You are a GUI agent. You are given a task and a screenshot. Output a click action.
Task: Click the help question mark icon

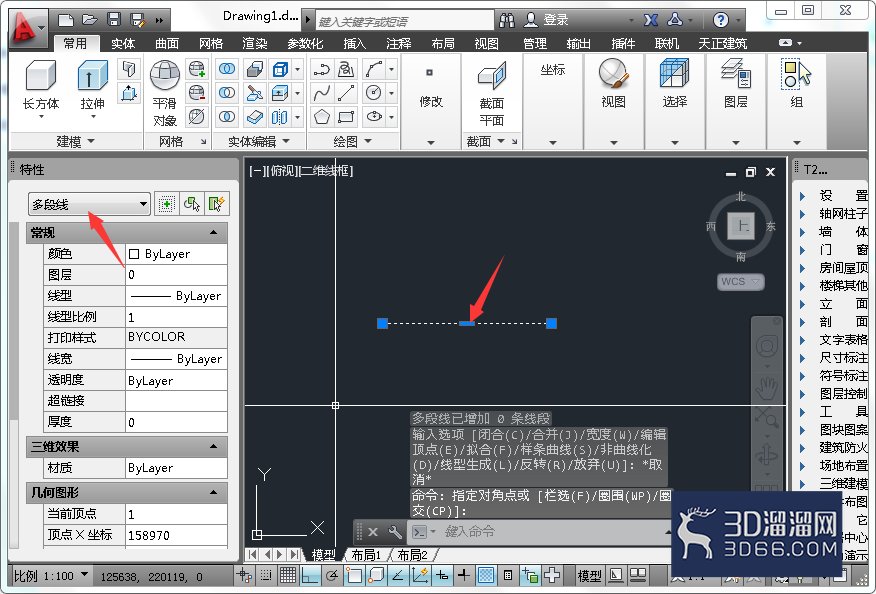[x=721, y=20]
